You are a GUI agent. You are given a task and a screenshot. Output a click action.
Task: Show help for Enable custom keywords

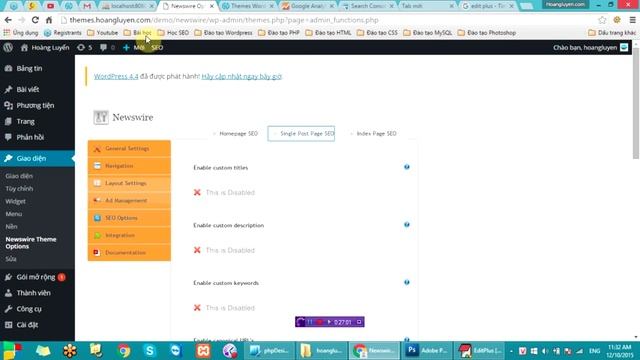click(x=407, y=282)
